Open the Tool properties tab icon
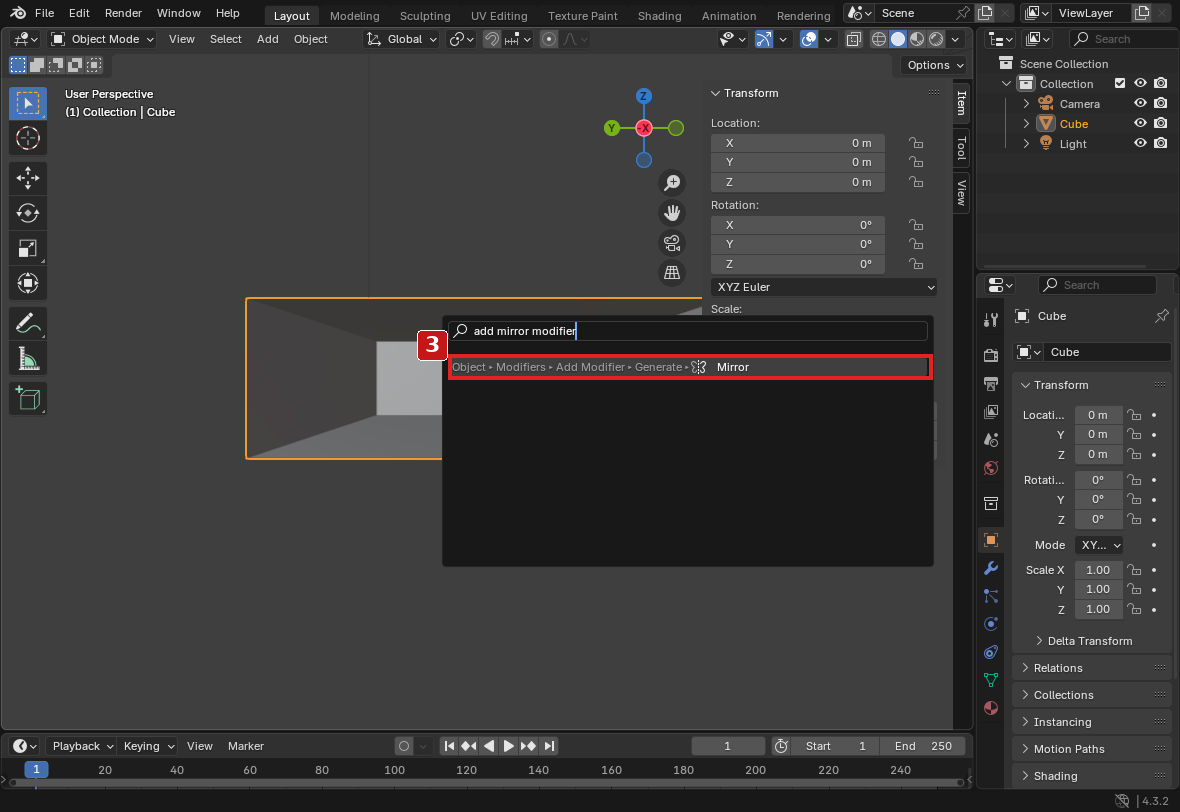1180x812 pixels. click(991, 320)
